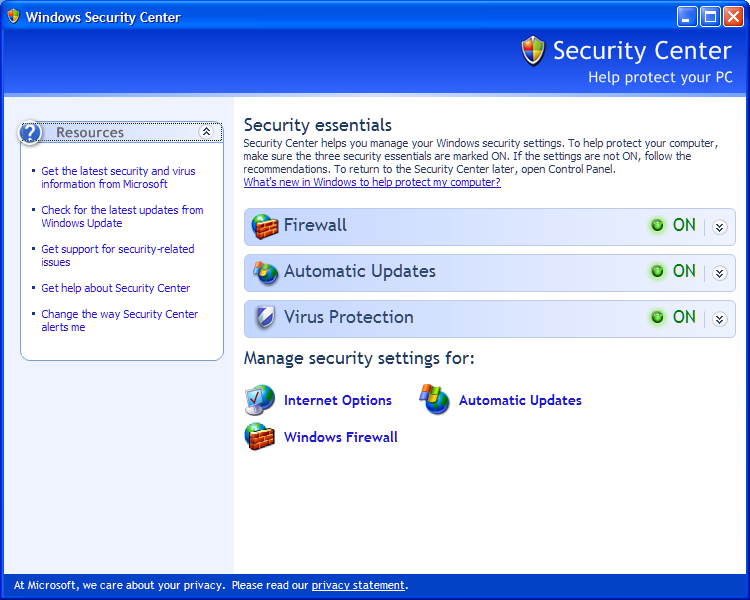Minimize the Windows Security Center window

coord(687,17)
